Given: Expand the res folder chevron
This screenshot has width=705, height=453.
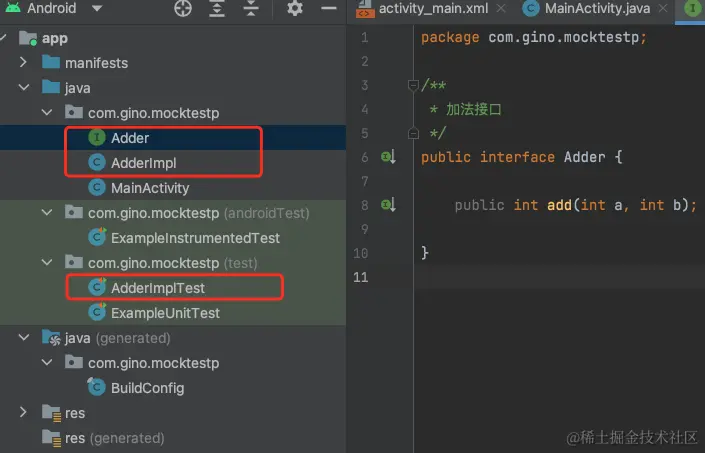Looking at the screenshot, I should click(23, 412).
